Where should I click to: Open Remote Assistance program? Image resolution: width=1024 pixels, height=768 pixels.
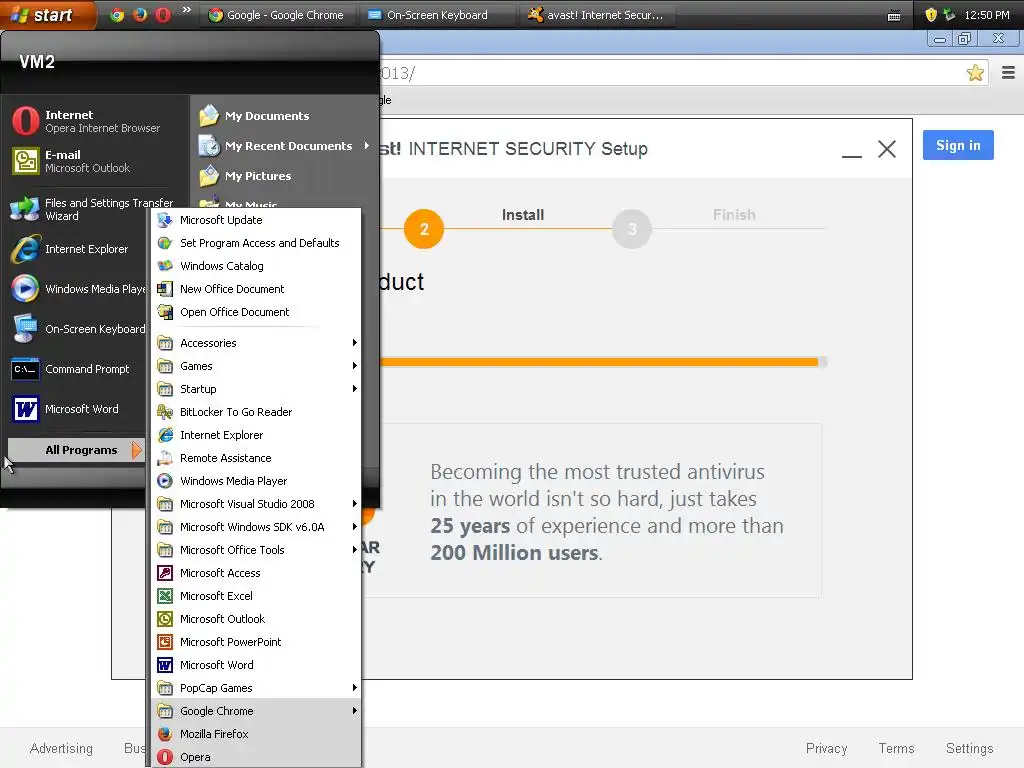pos(257,458)
